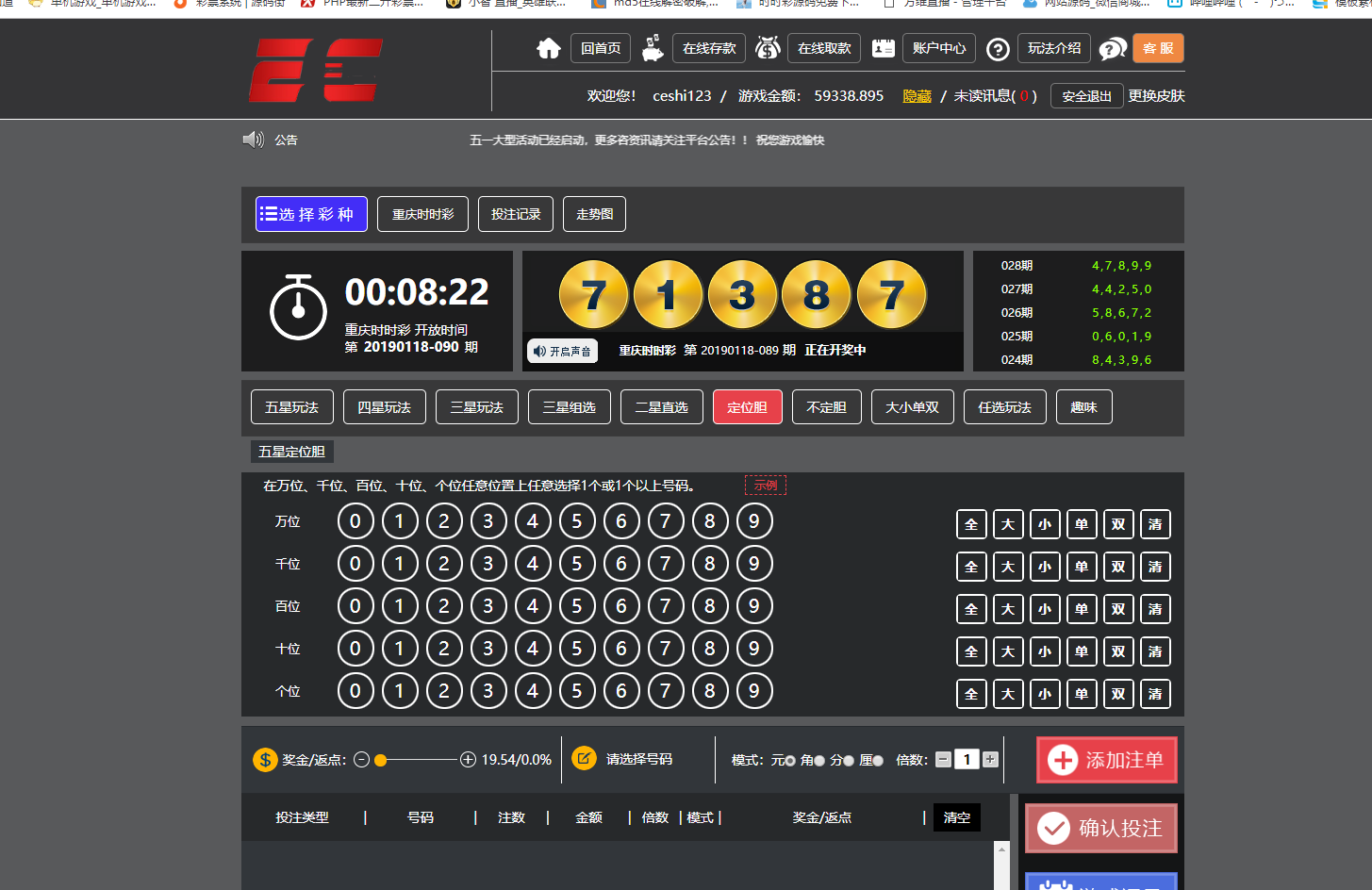Click the piggy bank deposit icon
1372x890 pixels.
pos(653,48)
